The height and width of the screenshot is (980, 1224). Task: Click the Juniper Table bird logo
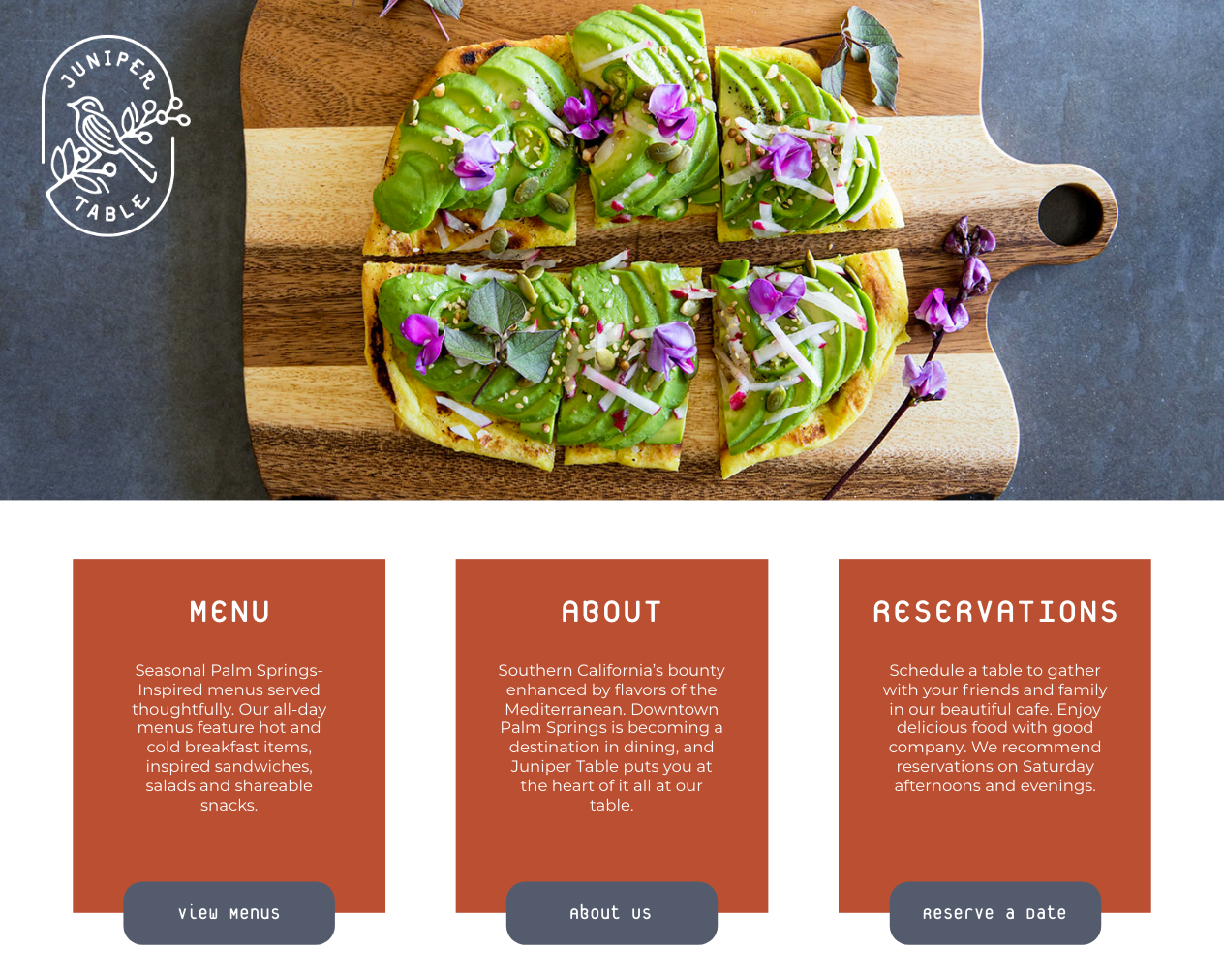tap(115, 136)
